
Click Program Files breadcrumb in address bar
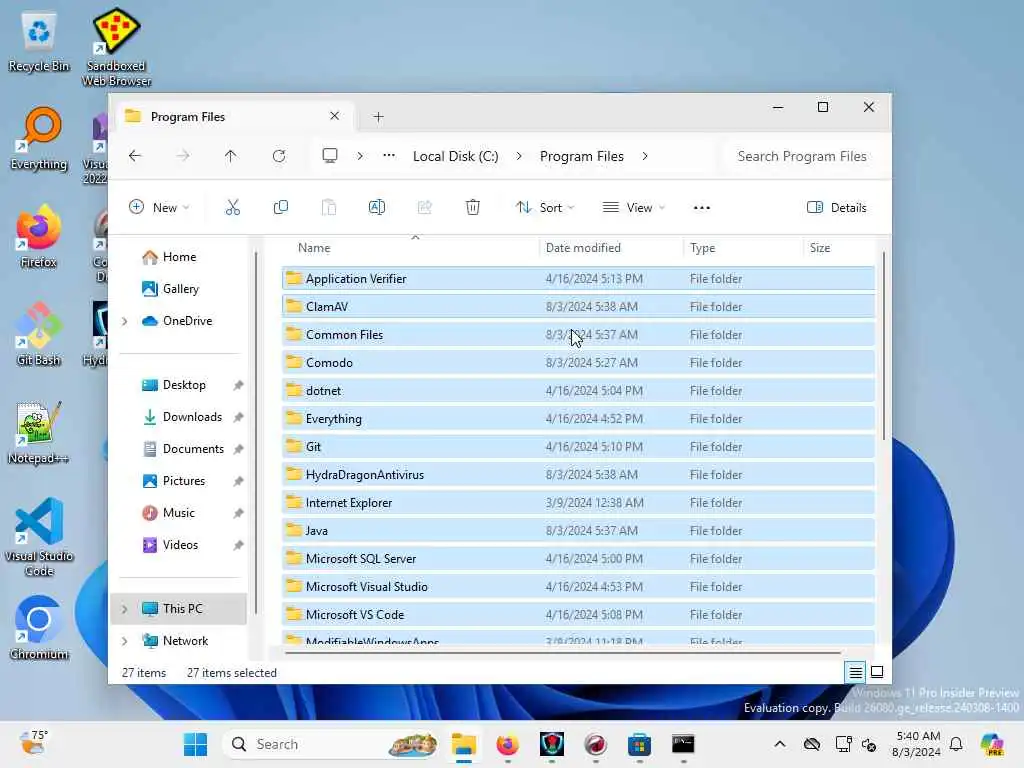pyautogui.click(x=581, y=156)
